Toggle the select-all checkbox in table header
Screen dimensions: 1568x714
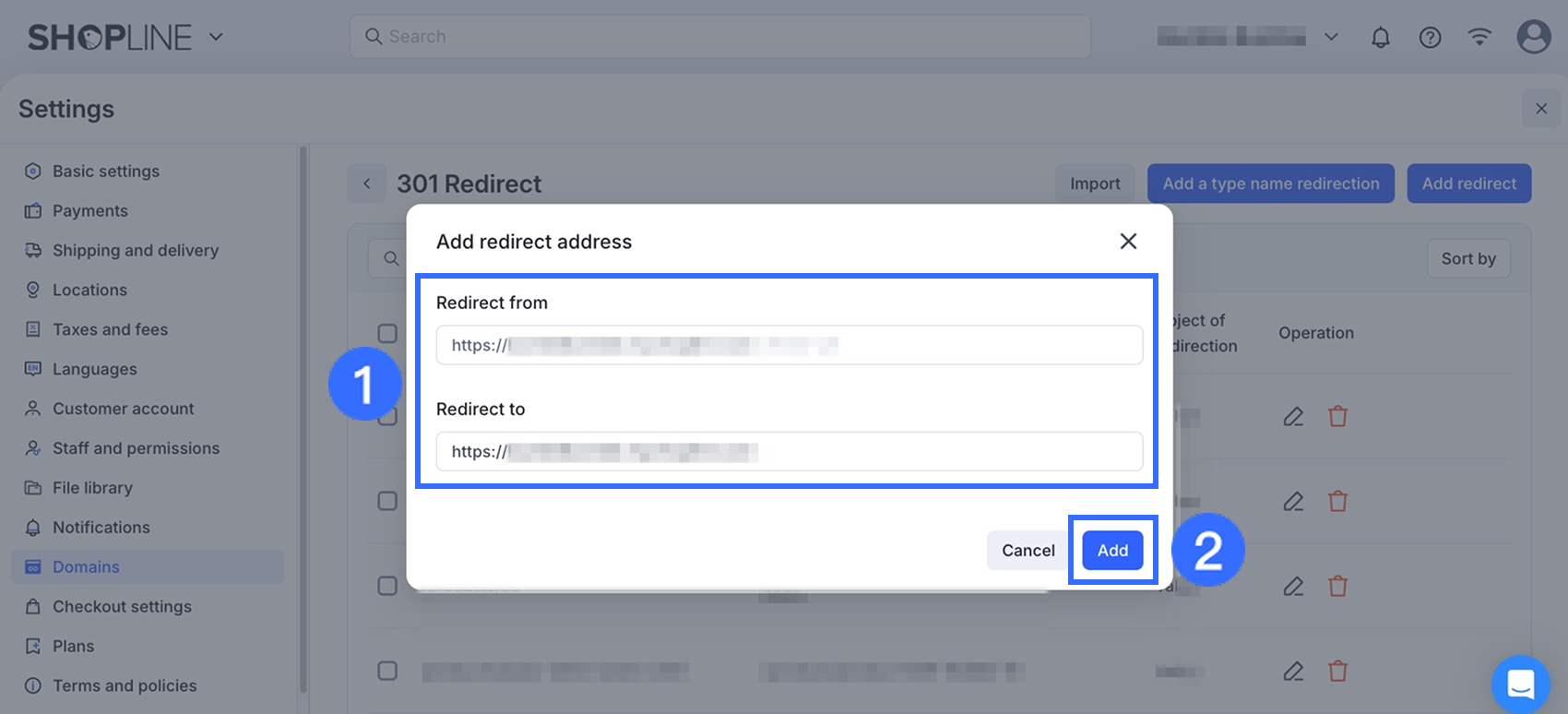387,333
